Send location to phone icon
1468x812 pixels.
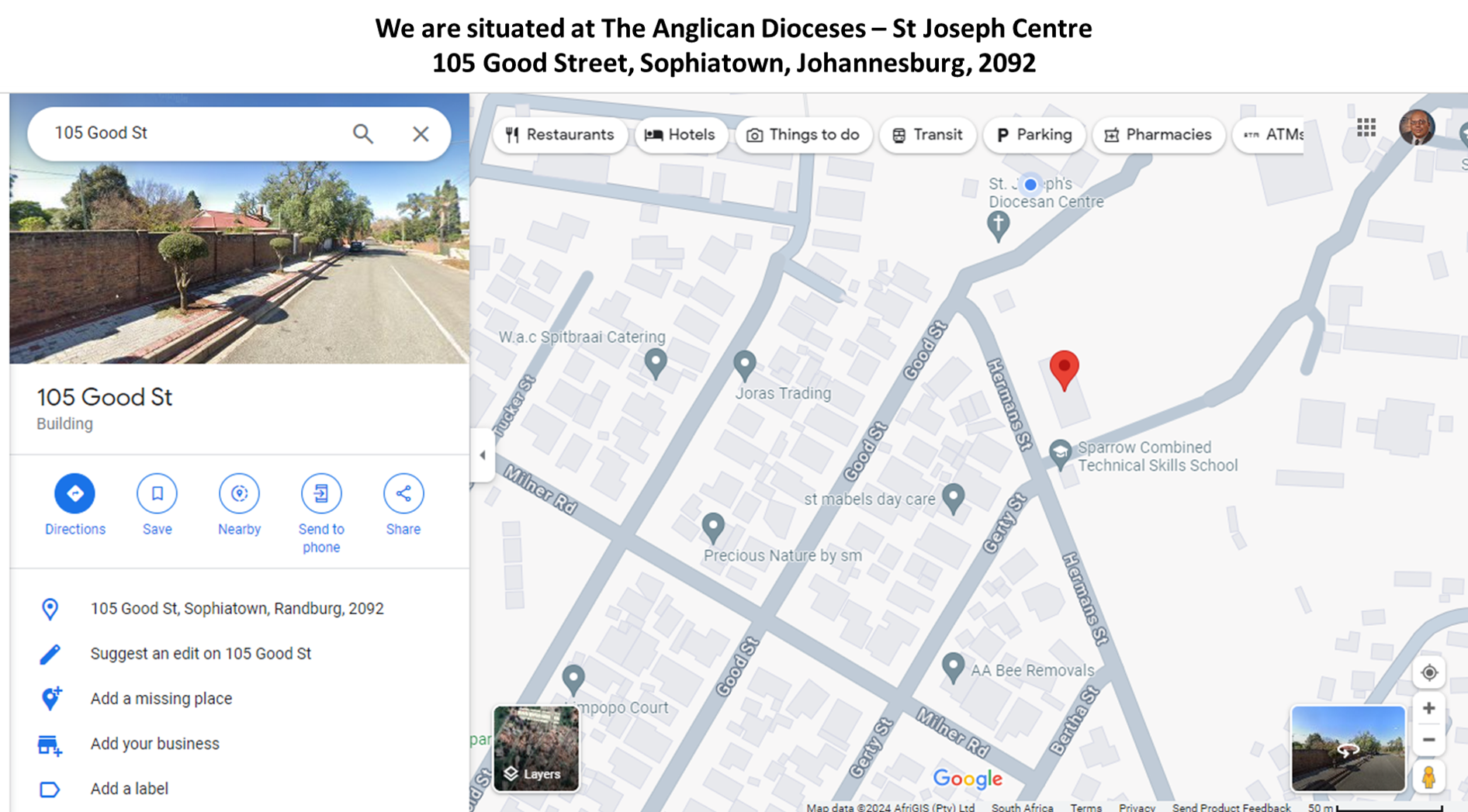(x=321, y=493)
